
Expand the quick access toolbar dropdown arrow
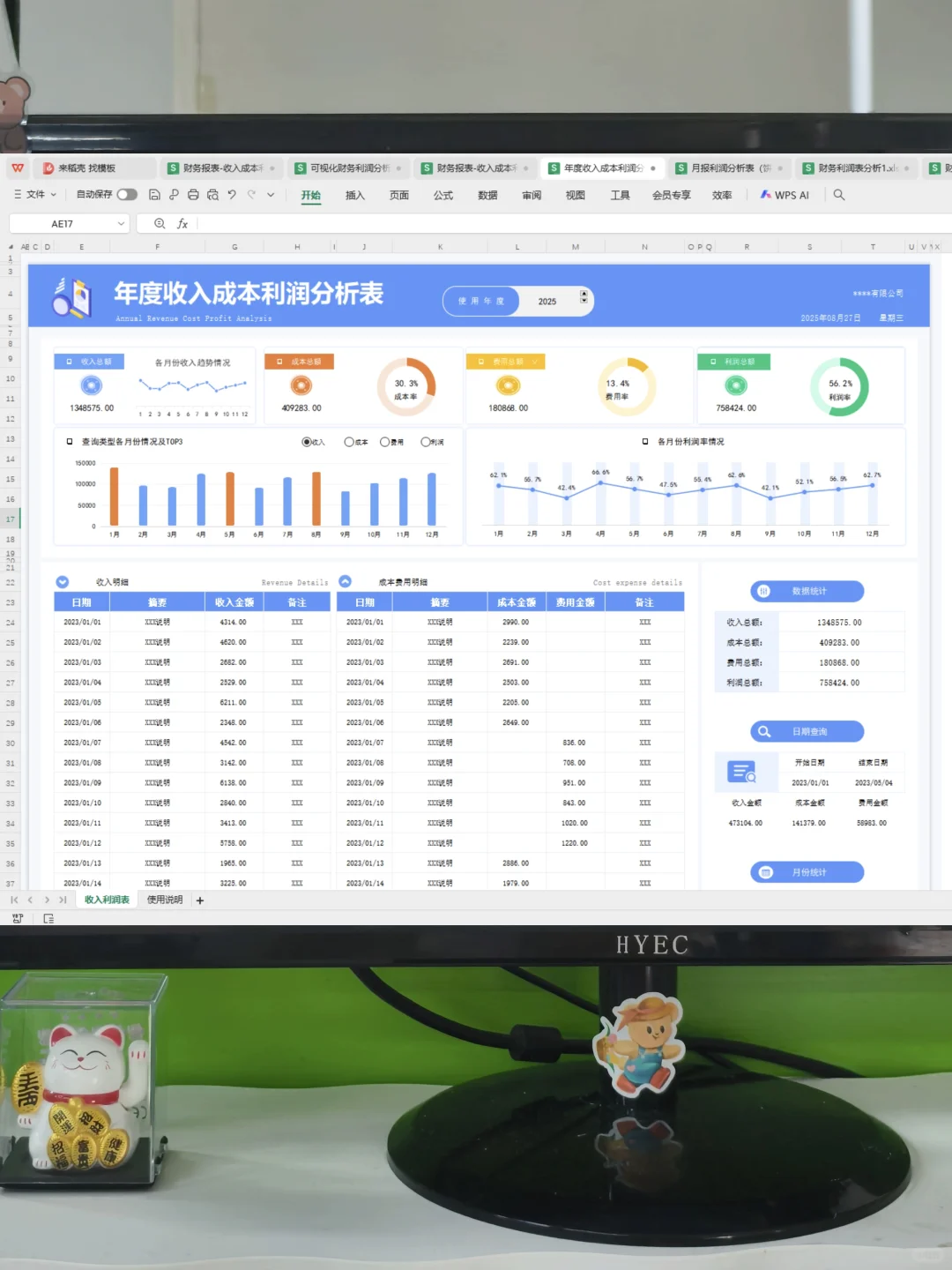271,195
